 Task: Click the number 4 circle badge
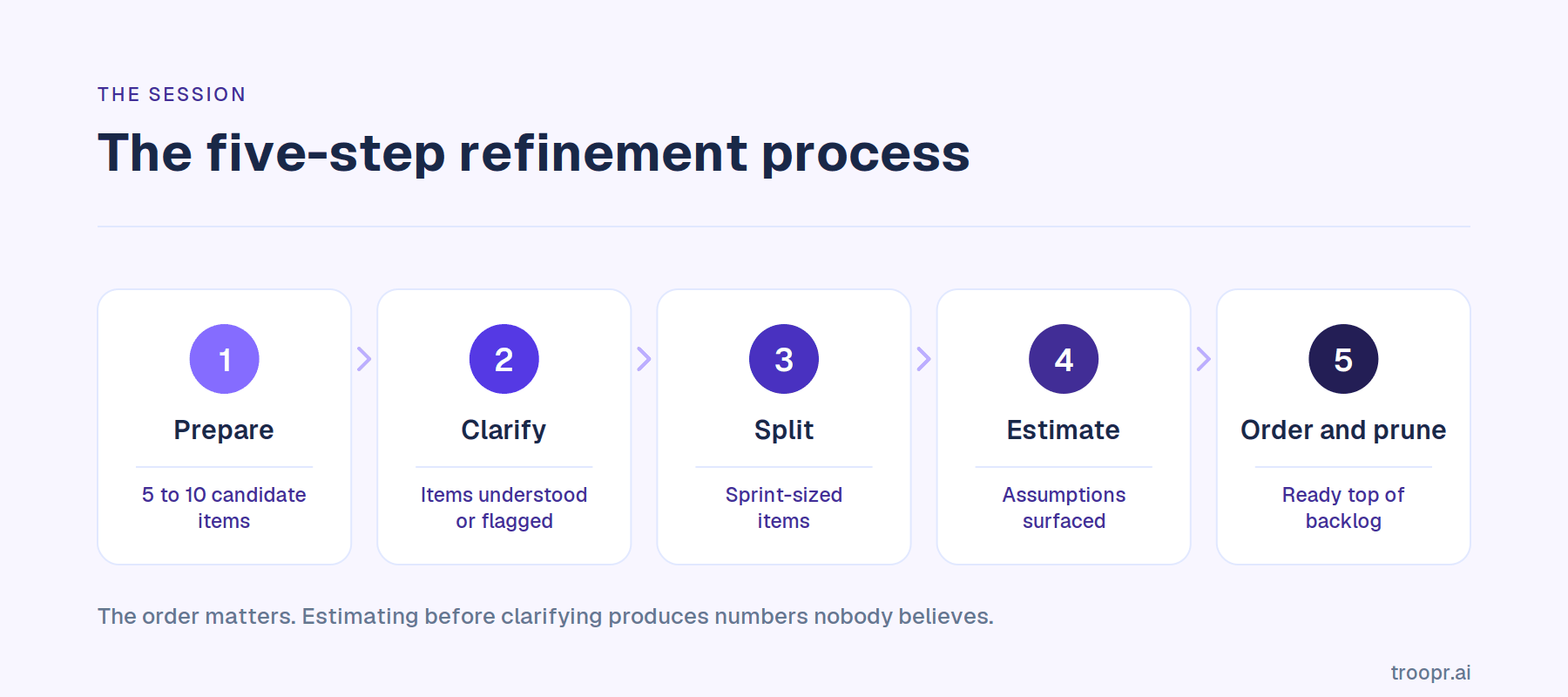[1064, 359]
